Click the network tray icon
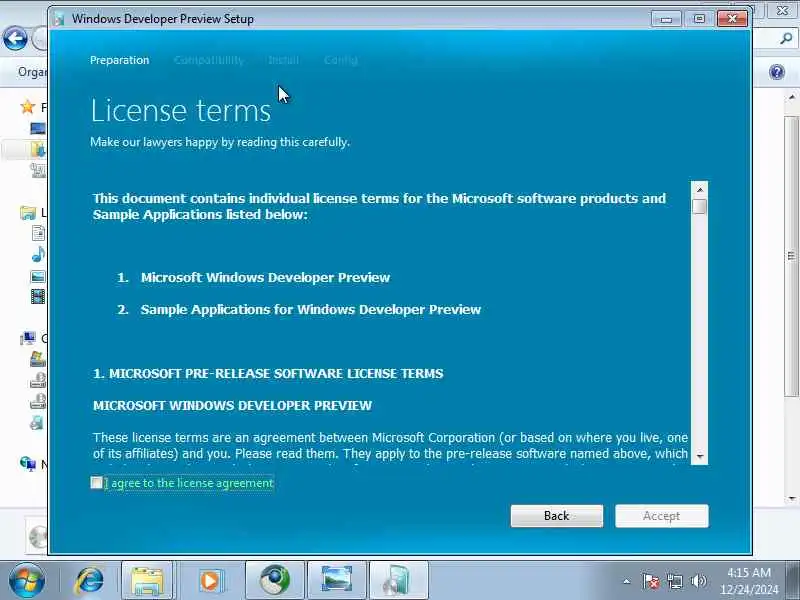The height and width of the screenshot is (600, 800). coord(674,581)
